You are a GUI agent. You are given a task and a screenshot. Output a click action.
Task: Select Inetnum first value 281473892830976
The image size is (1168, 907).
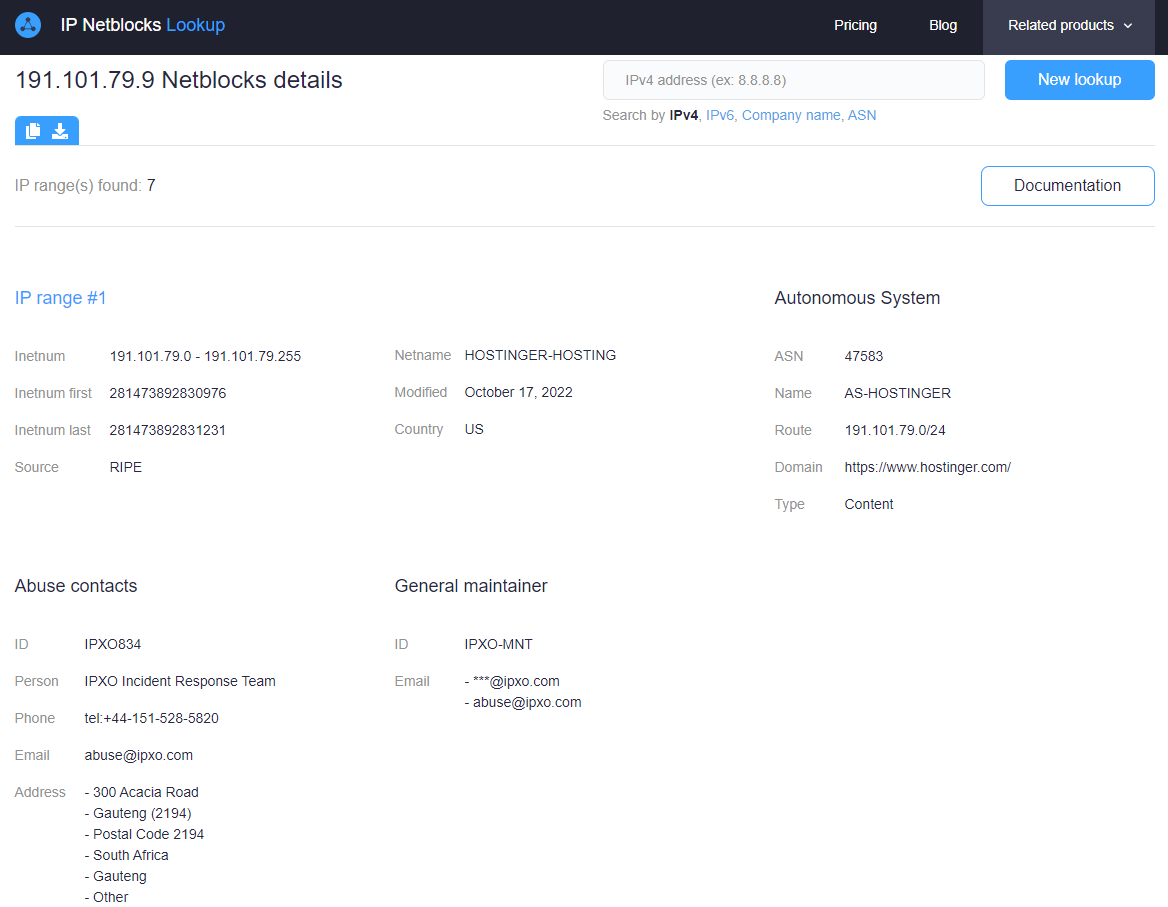point(168,393)
